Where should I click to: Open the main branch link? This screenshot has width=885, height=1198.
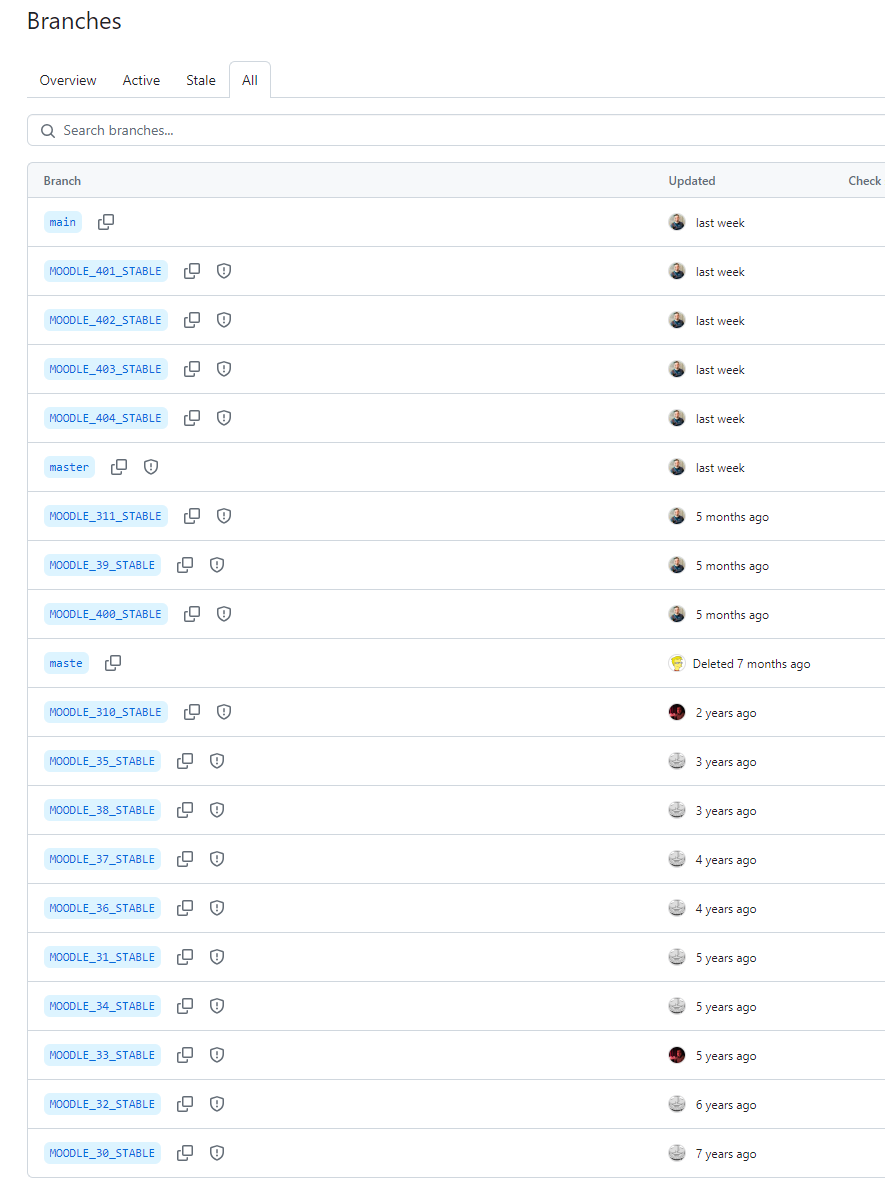pyautogui.click(x=63, y=222)
